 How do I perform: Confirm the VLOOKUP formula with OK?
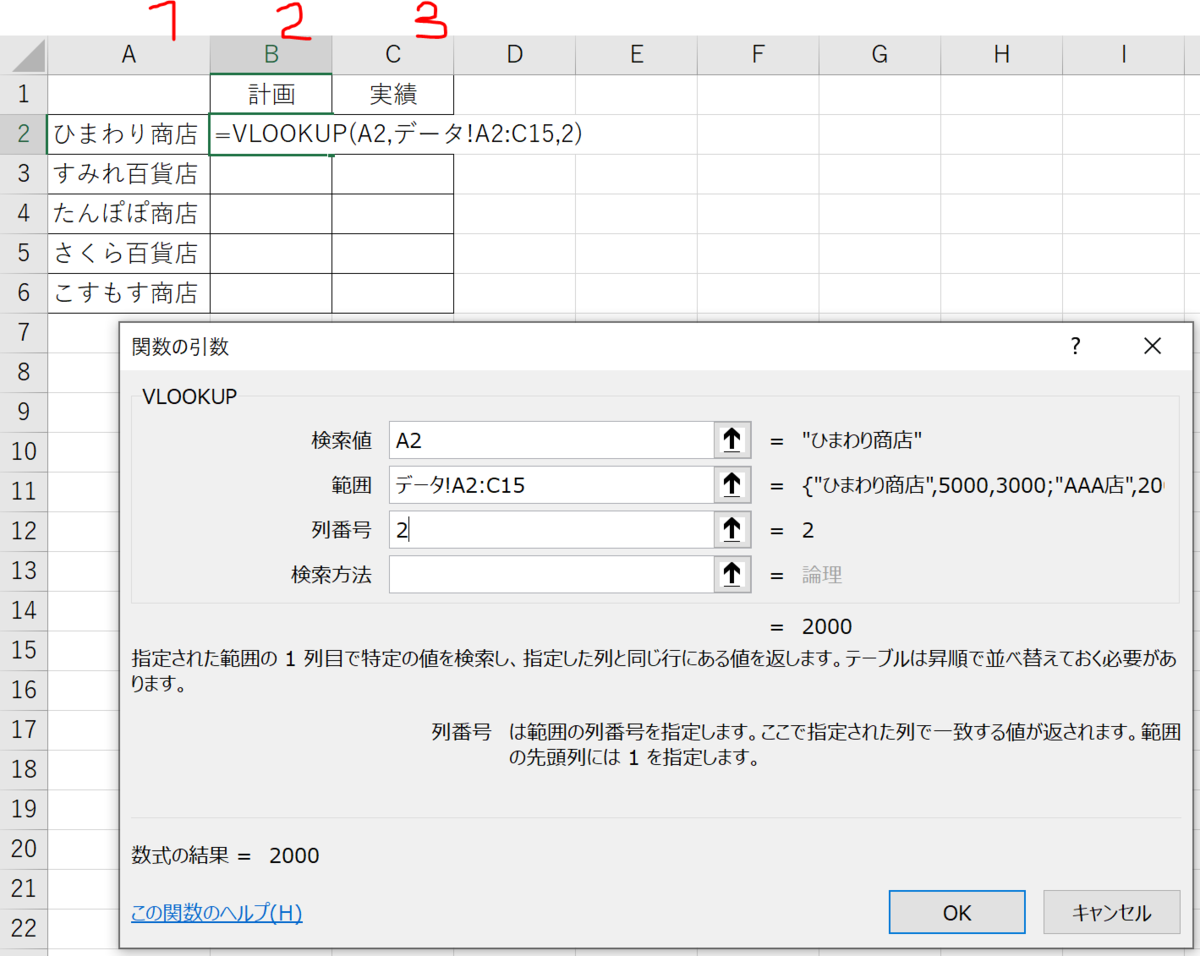coord(956,912)
